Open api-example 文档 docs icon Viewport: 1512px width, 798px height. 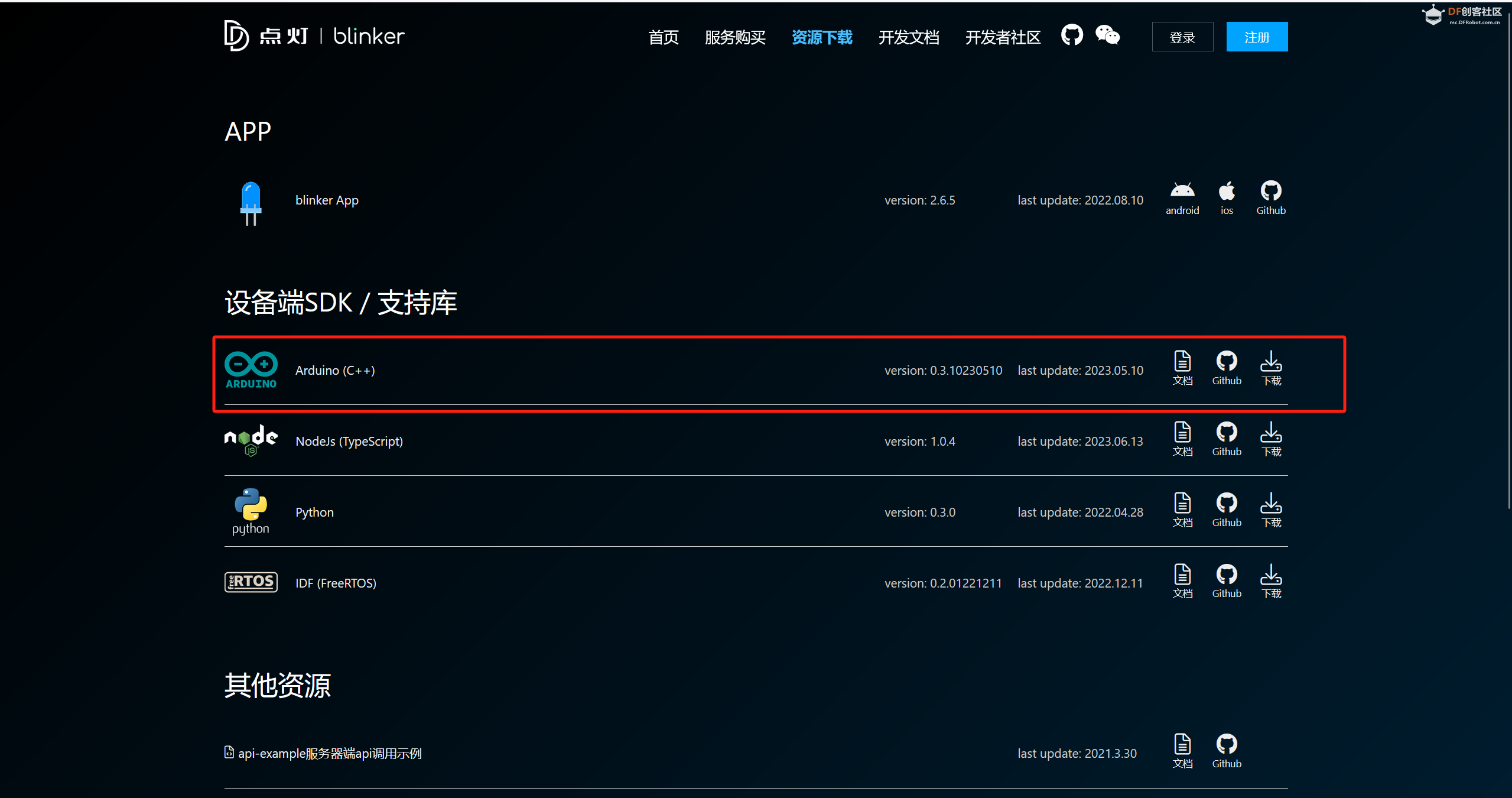[1182, 752]
